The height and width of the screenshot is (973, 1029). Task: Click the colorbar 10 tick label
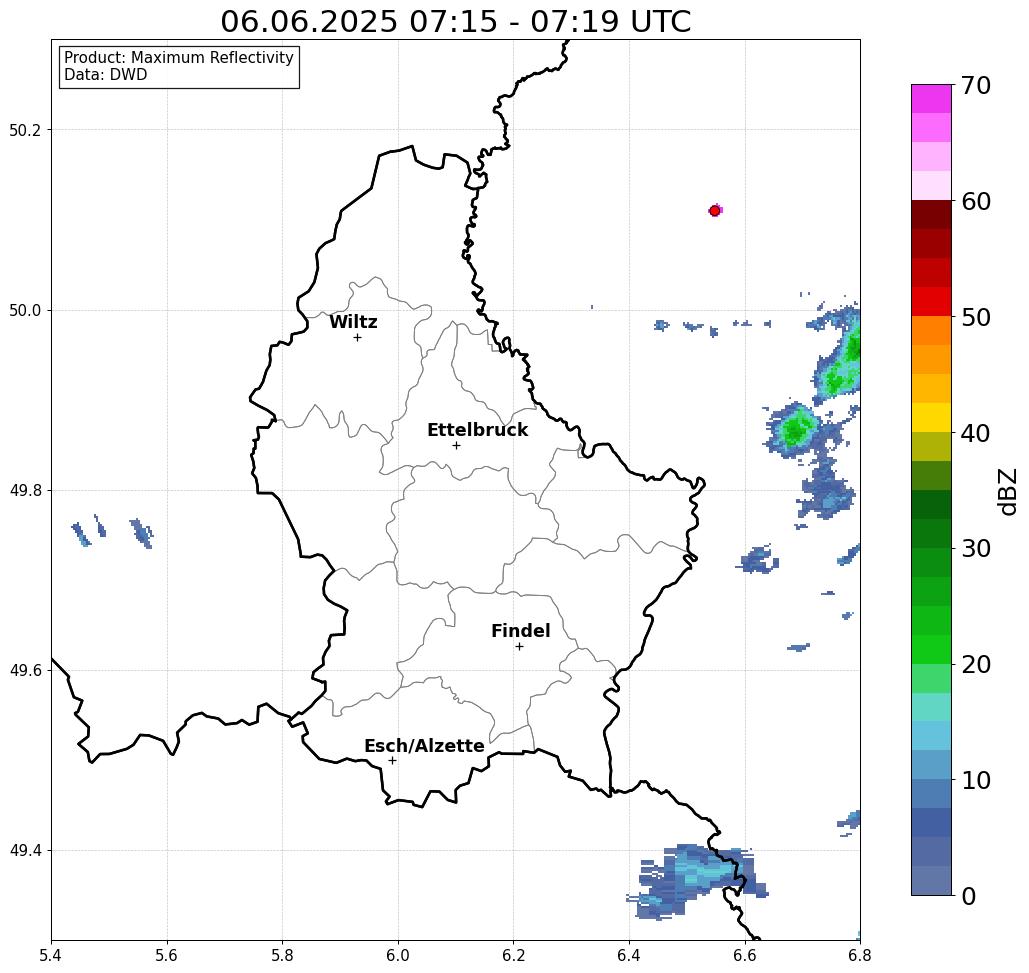976,780
